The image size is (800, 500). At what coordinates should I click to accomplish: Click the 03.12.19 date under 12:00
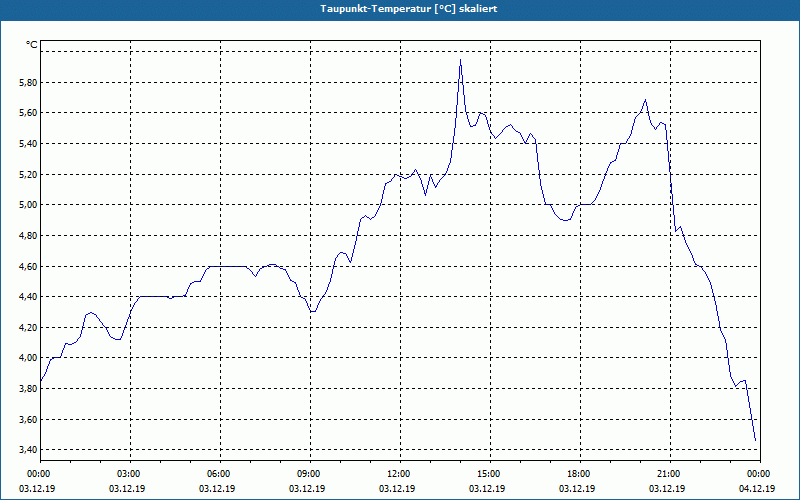tap(397, 489)
